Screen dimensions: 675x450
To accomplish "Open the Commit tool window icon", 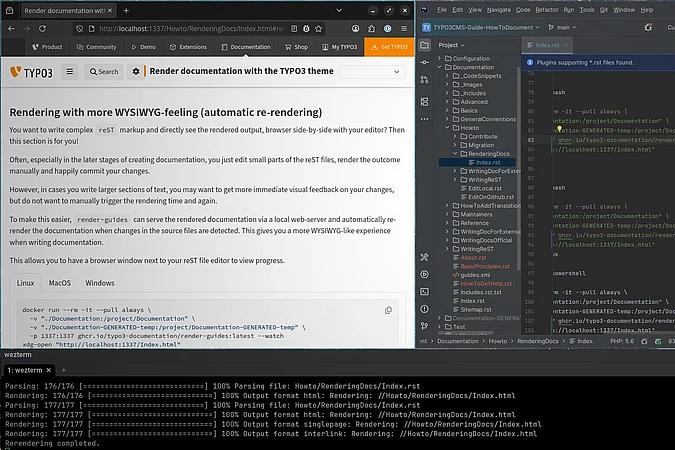I will coord(426,60).
